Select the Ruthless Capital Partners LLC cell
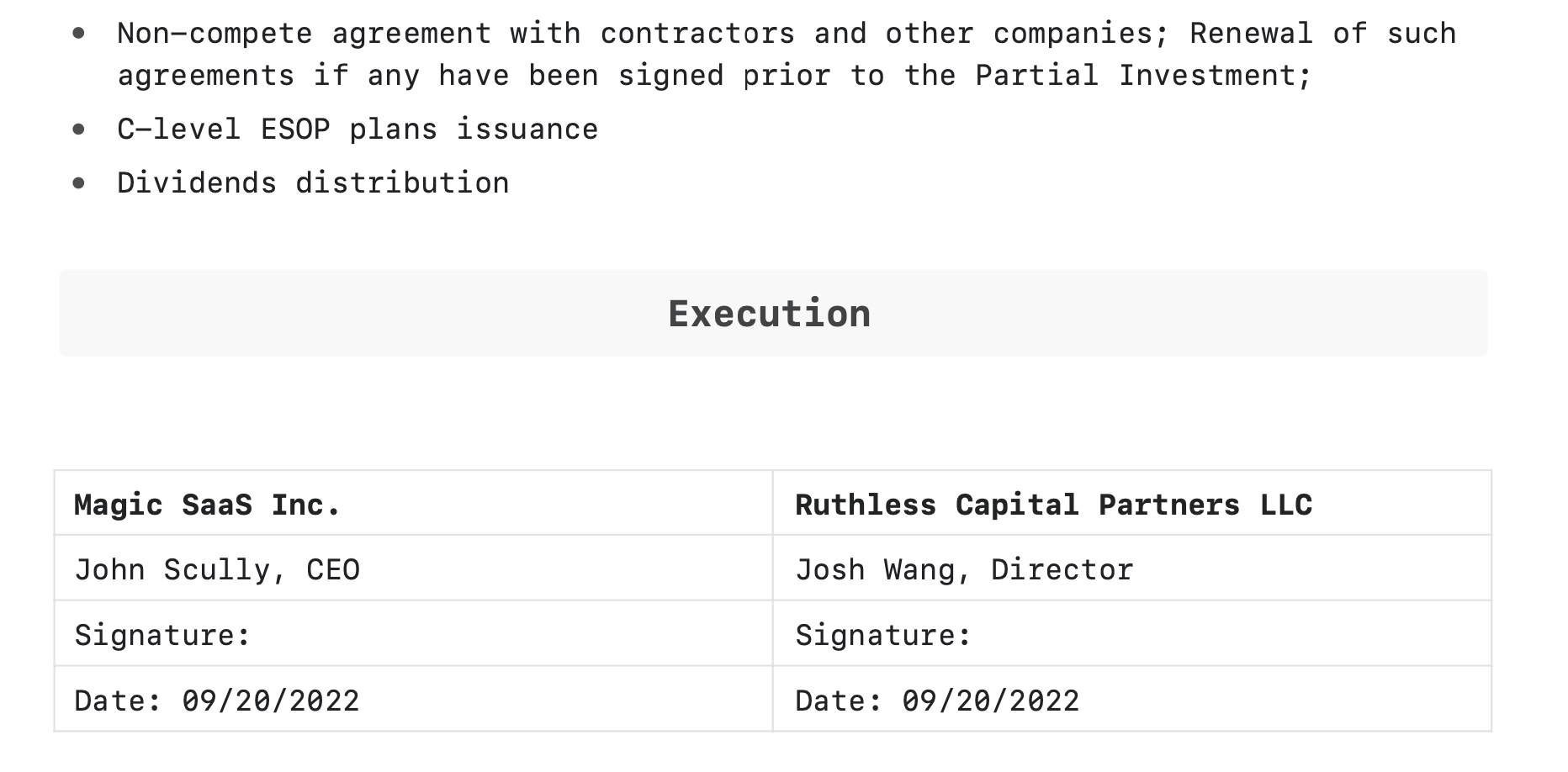This screenshot has width=1568, height=772. (x=1132, y=503)
